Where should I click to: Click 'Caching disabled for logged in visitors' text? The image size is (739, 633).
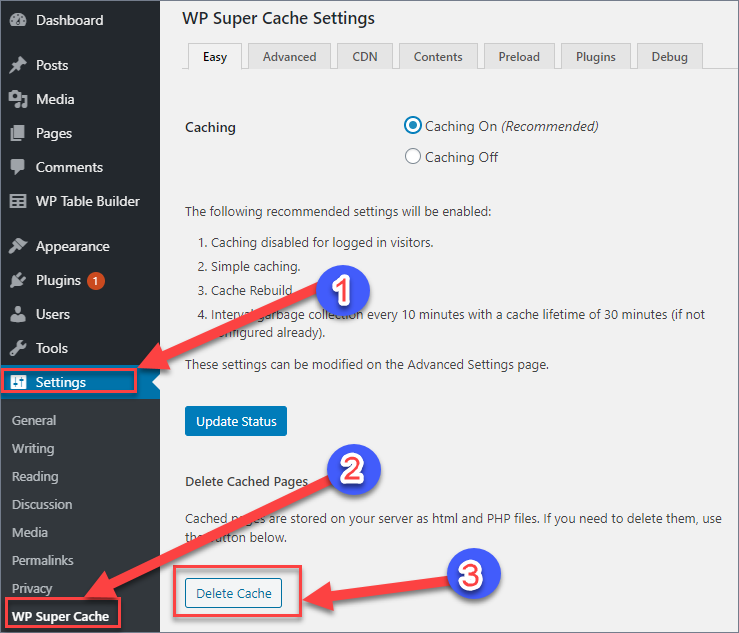pyautogui.click(x=322, y=242)
